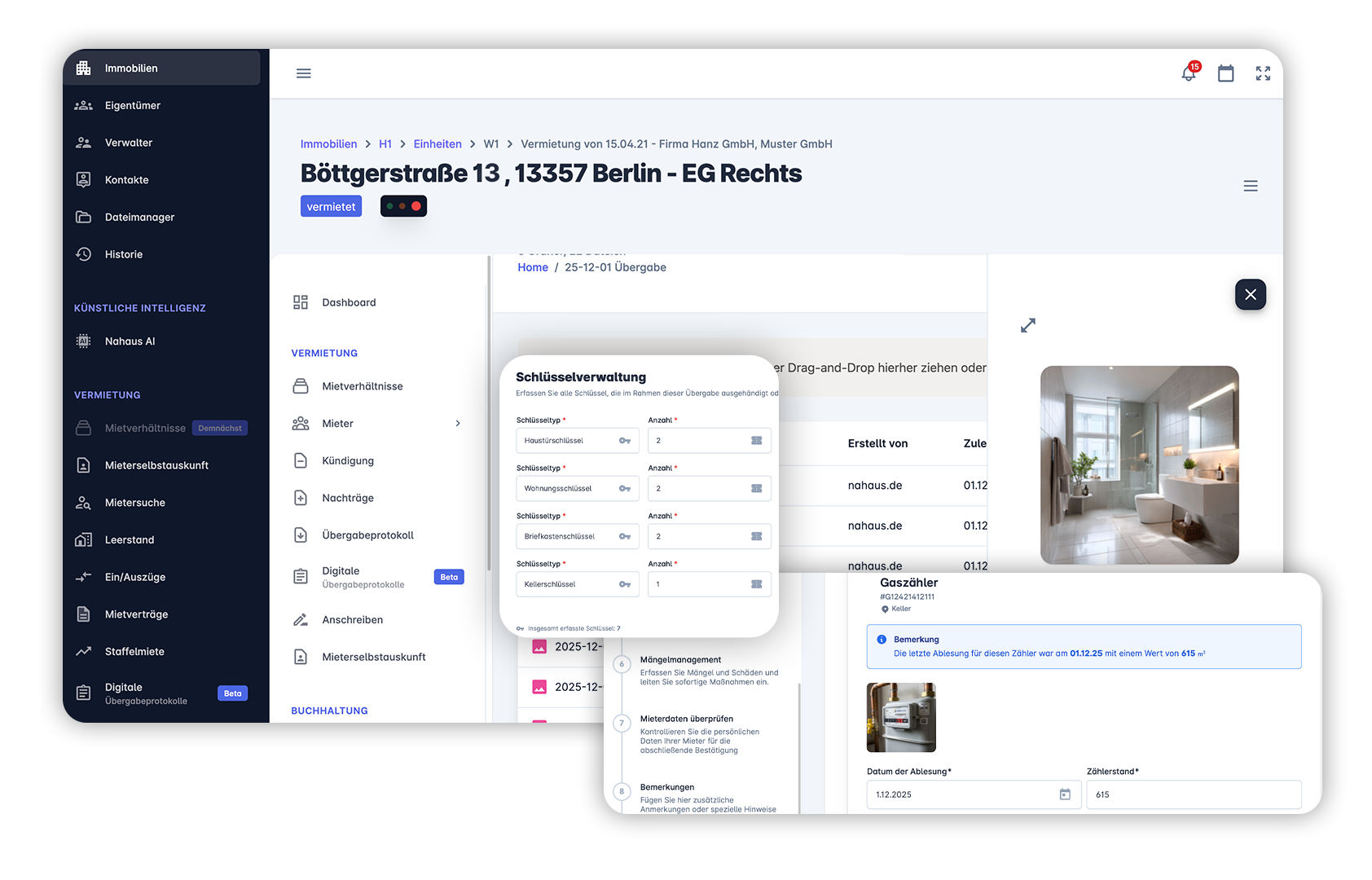Open the Datum der Ablesung date picker
The image size is (1372, 880).
(x=1064, y=794)
